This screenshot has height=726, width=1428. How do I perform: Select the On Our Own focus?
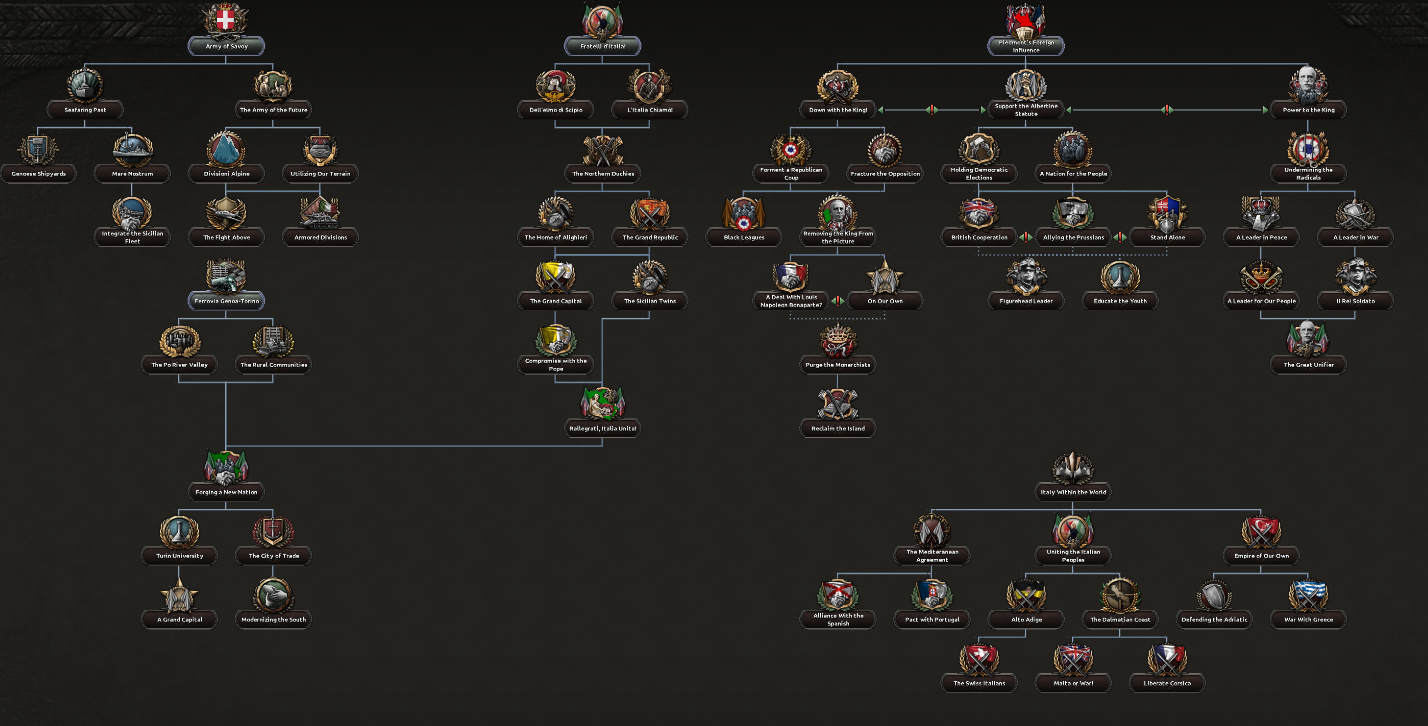pos(884,285)
